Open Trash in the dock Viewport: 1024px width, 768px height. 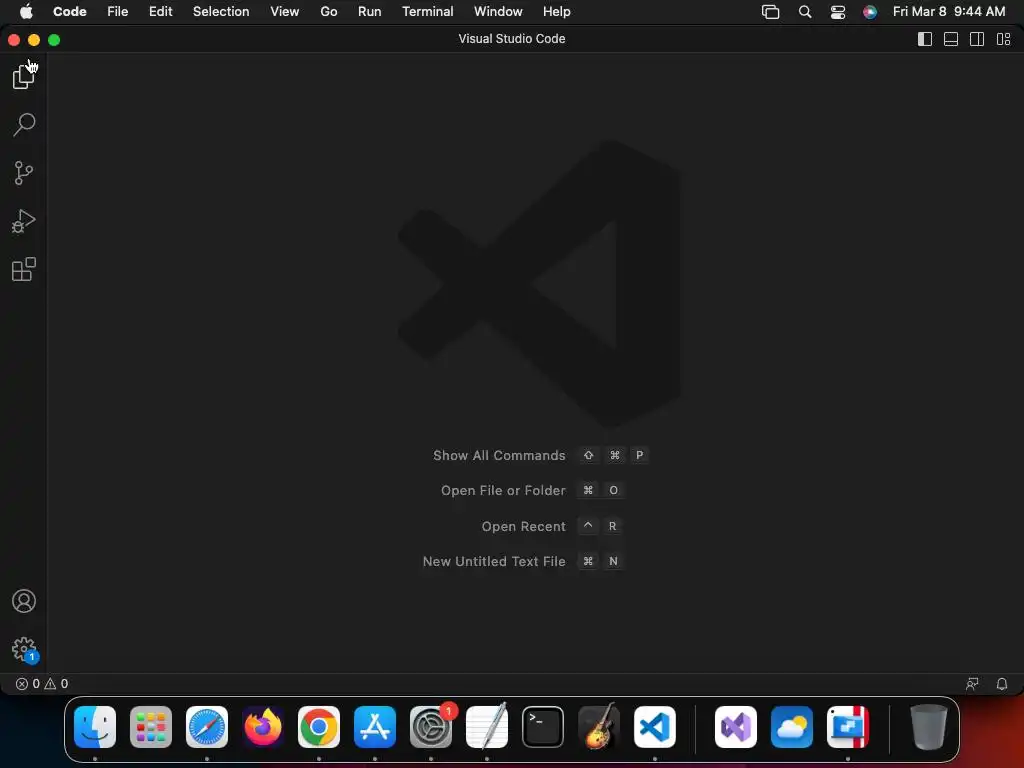click(x=928, y=726)
